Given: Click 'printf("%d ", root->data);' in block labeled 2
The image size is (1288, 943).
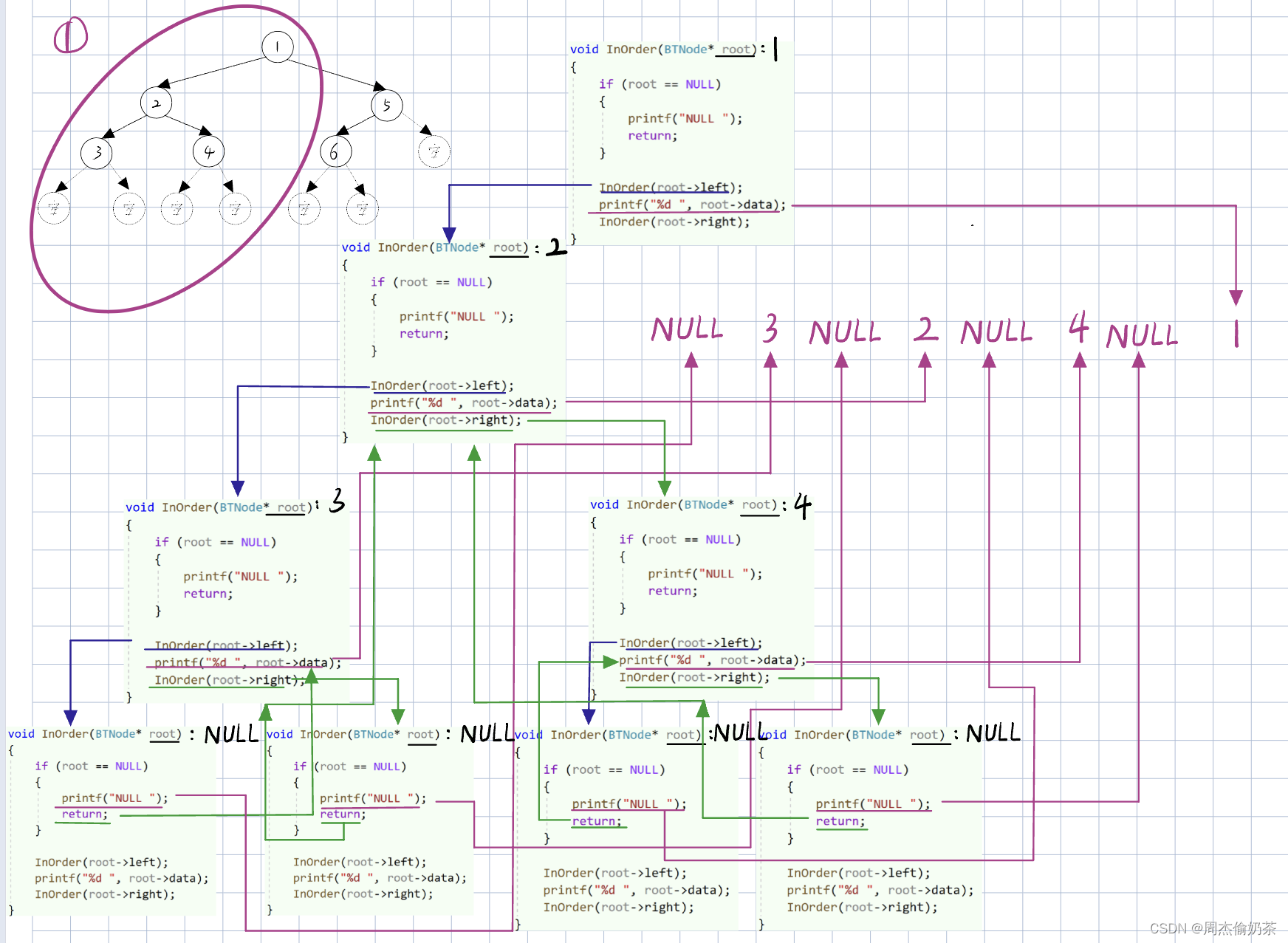Looking at the screenshot, I should coord(464,402).
